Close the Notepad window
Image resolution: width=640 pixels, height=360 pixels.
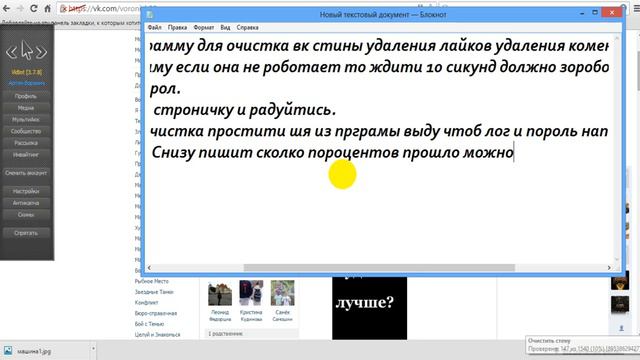coord(612,13)
